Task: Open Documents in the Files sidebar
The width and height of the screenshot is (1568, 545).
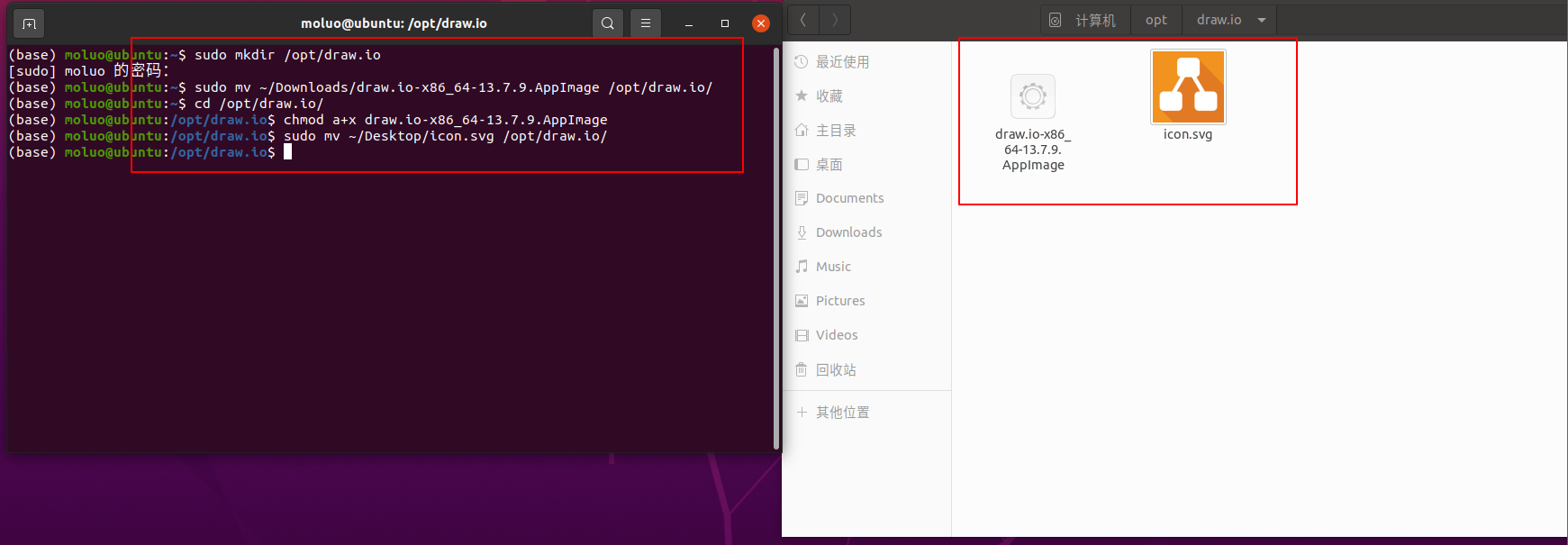Action: (x=866, y=198)
